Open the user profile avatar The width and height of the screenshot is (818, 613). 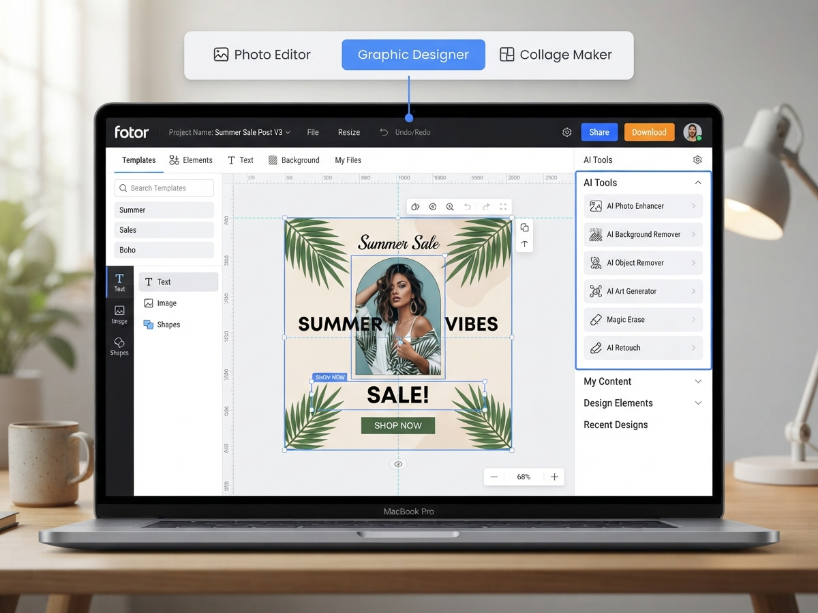(692, 133)
